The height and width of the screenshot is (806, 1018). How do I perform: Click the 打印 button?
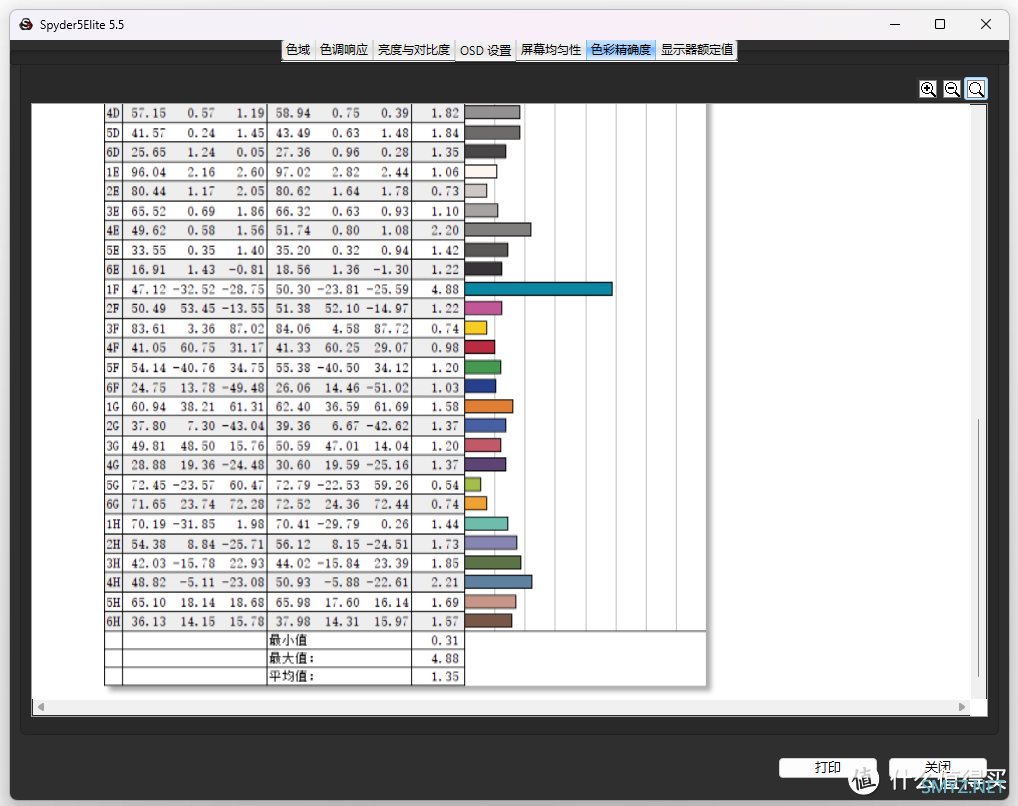tap(828, 768)
